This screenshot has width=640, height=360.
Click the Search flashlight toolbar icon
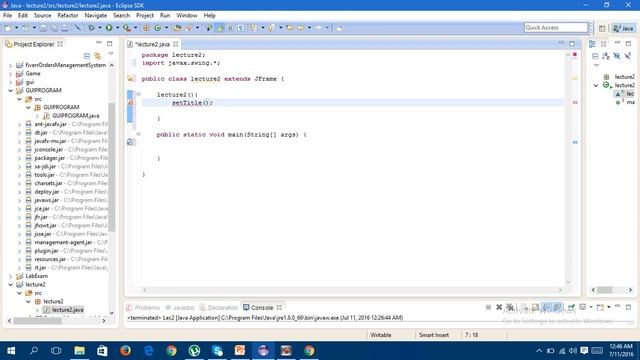coord(189,28)
